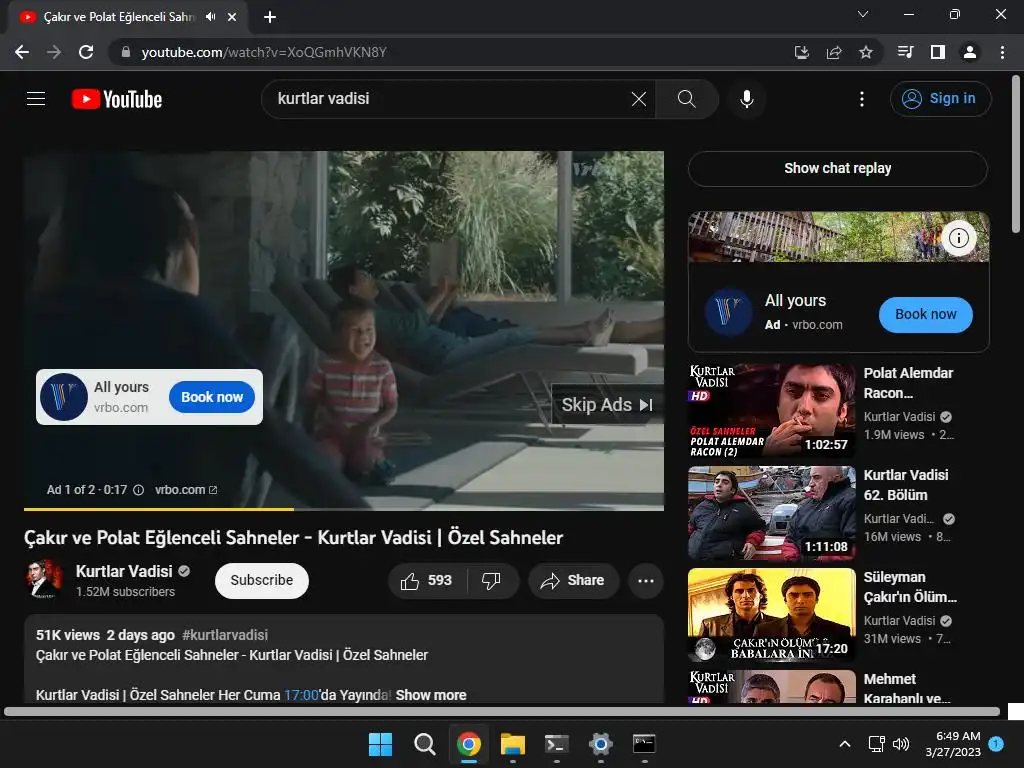Screen dimensions: 1024x768
Task: Open media controls icon in toolbar
Action: click(x=906, y=52)
